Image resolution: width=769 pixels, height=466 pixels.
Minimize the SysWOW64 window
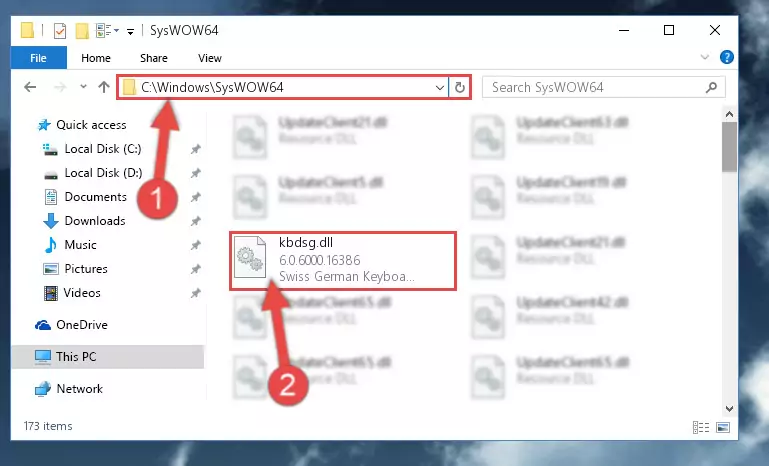point(624,30)
